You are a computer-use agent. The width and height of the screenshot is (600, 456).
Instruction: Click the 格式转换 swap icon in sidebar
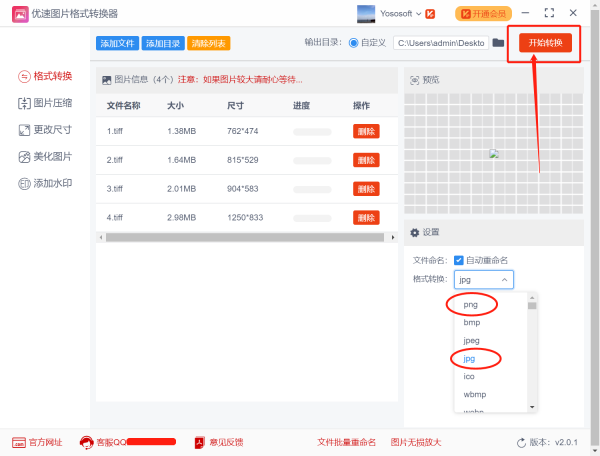click(x=24, y=77)
